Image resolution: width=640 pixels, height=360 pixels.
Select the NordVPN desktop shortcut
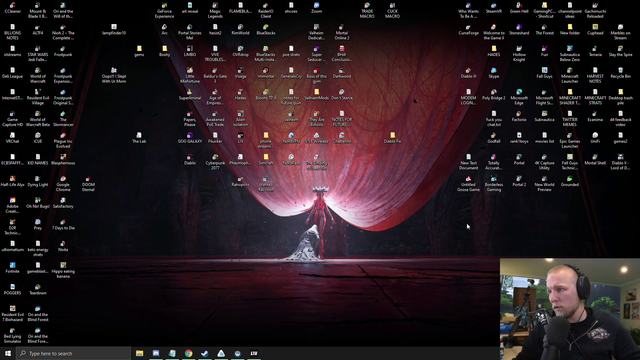[291, 138]
